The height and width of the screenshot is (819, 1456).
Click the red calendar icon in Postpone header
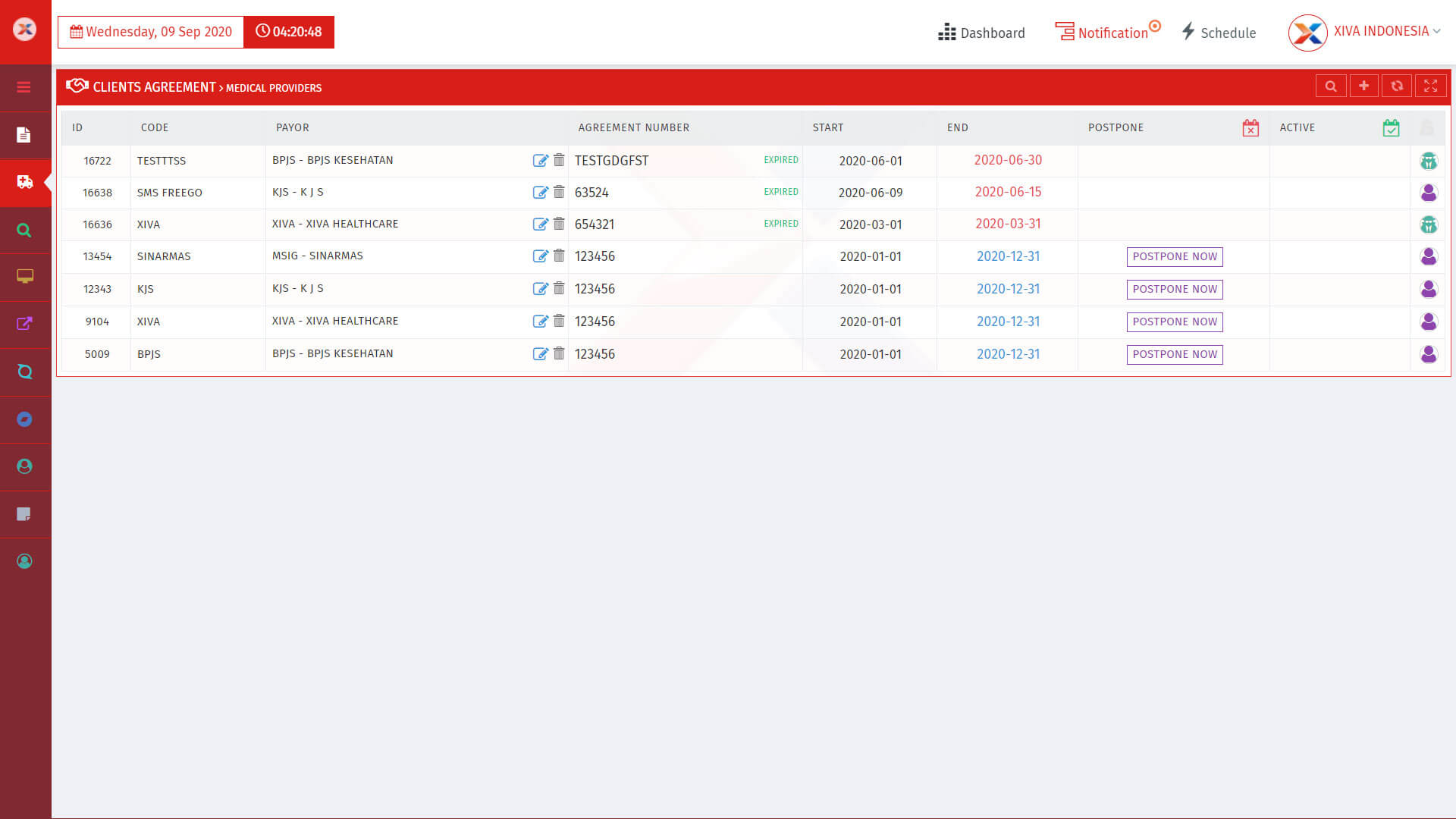[1250, 128]
